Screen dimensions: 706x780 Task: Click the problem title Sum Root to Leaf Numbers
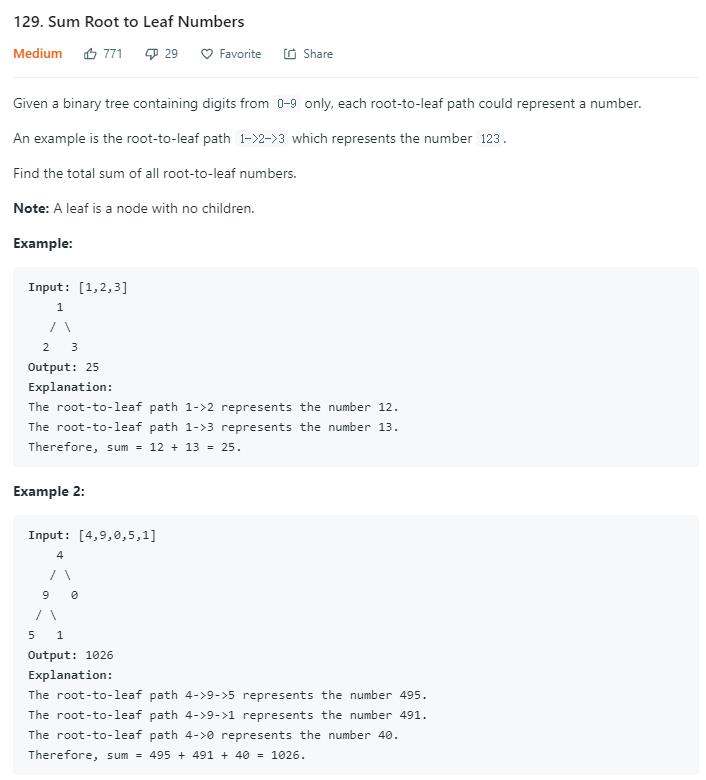[x=129, y=21]
